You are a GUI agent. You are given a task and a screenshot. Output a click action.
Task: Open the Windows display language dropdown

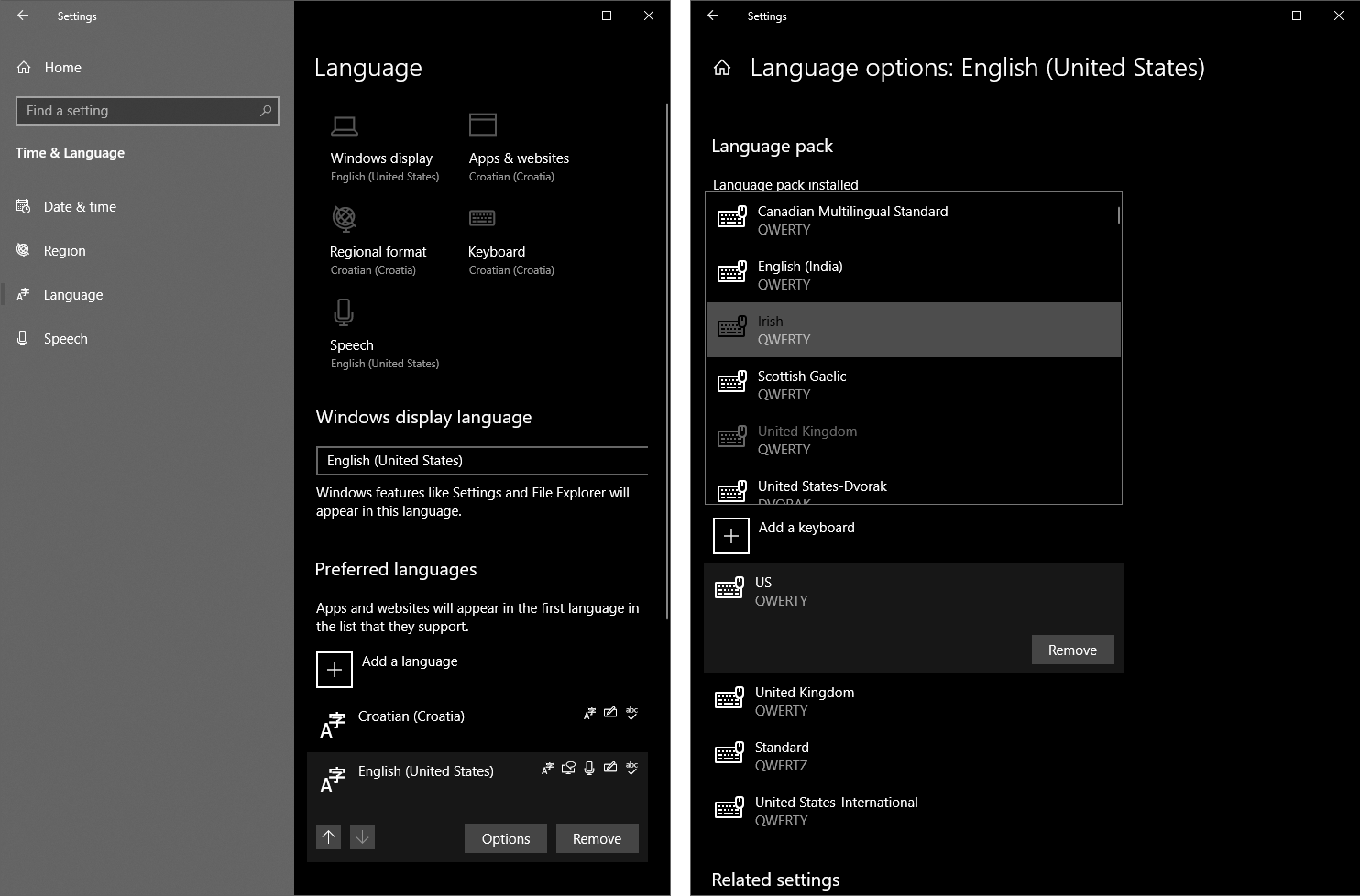point(482,461)
